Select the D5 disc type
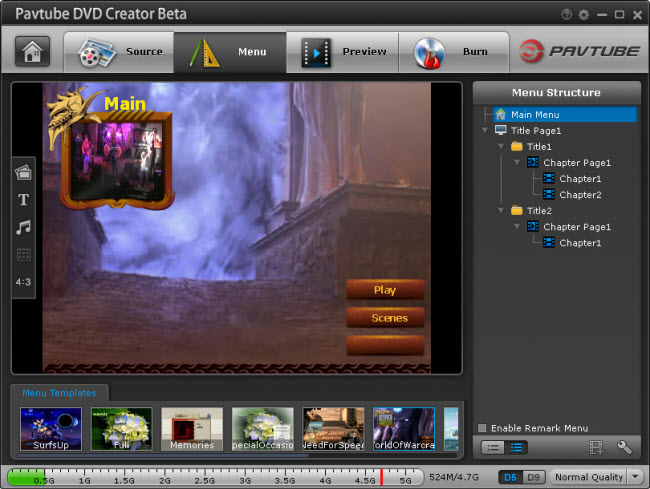This screenshot has height=489, width=650. [511, 477]
